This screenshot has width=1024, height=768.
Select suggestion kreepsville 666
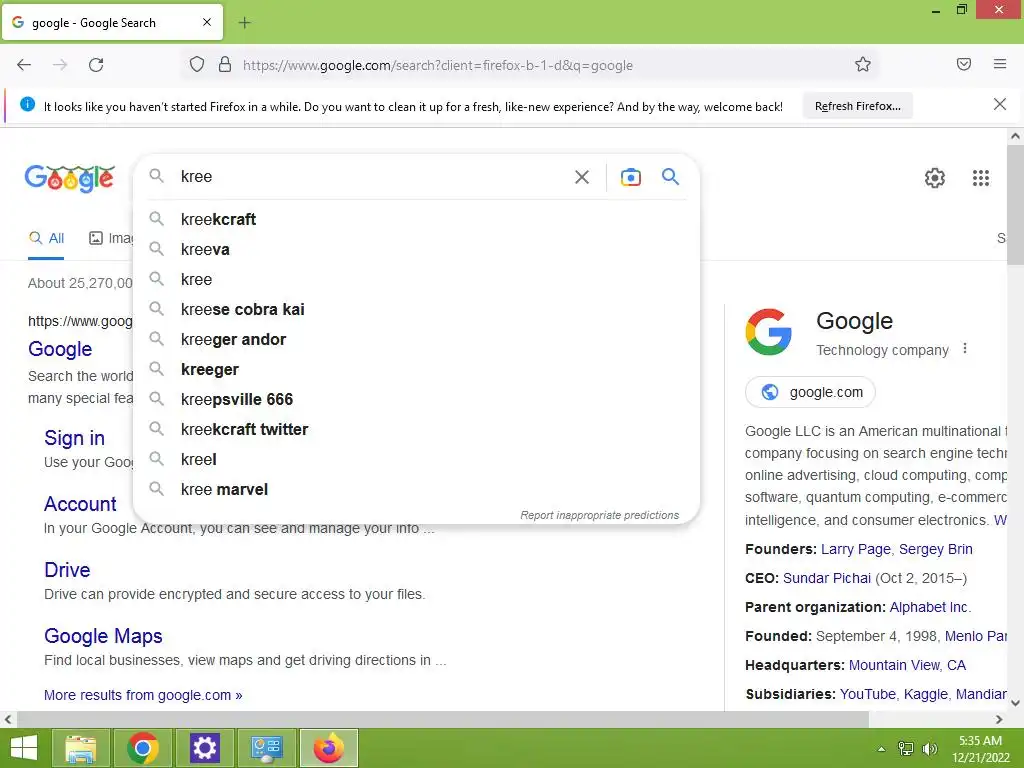pyautogui.click(x=416, y=400)
